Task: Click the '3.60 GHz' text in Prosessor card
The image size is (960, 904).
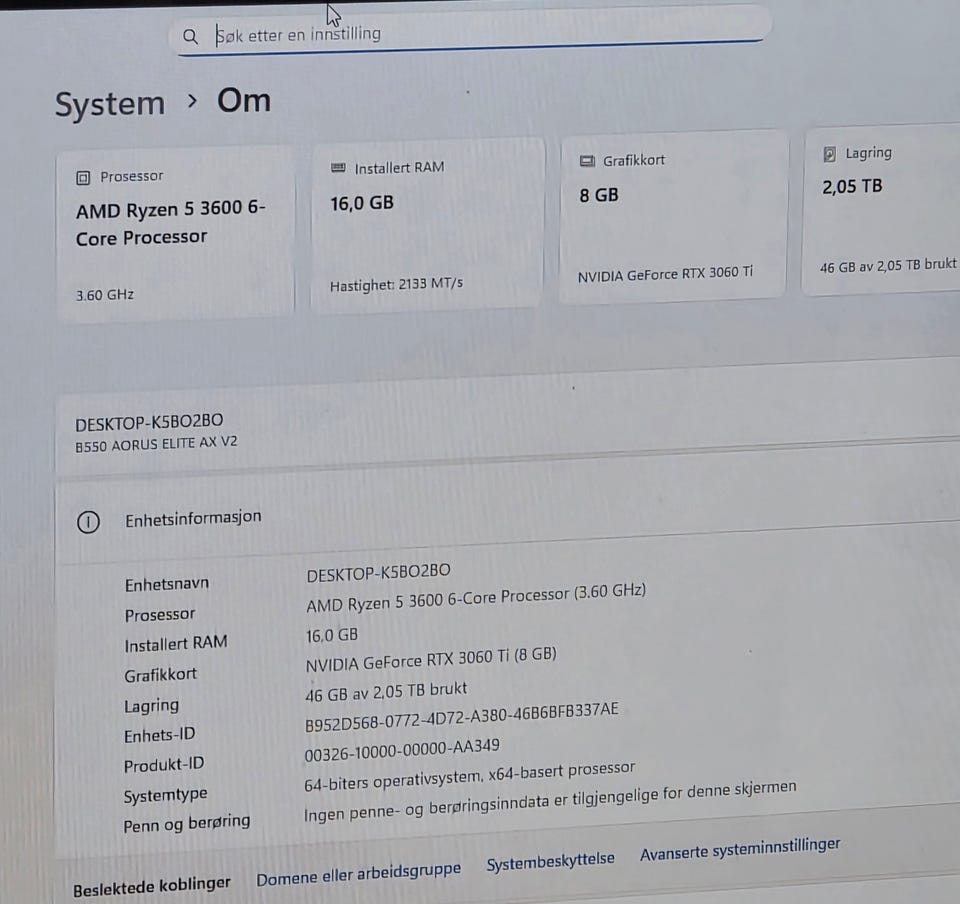Action: [x=105, y=295]
